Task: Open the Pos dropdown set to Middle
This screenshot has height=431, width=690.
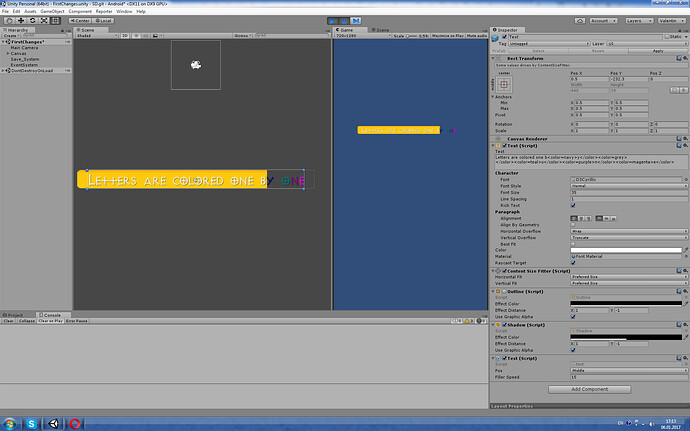Action: (x=629, y=371)
